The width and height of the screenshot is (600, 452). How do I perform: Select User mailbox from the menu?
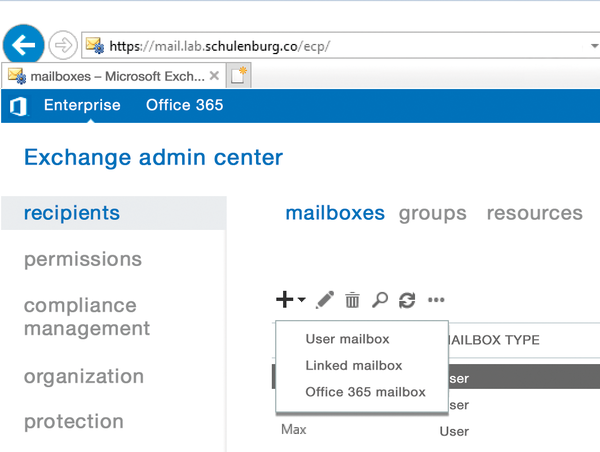tap(347, 339)
